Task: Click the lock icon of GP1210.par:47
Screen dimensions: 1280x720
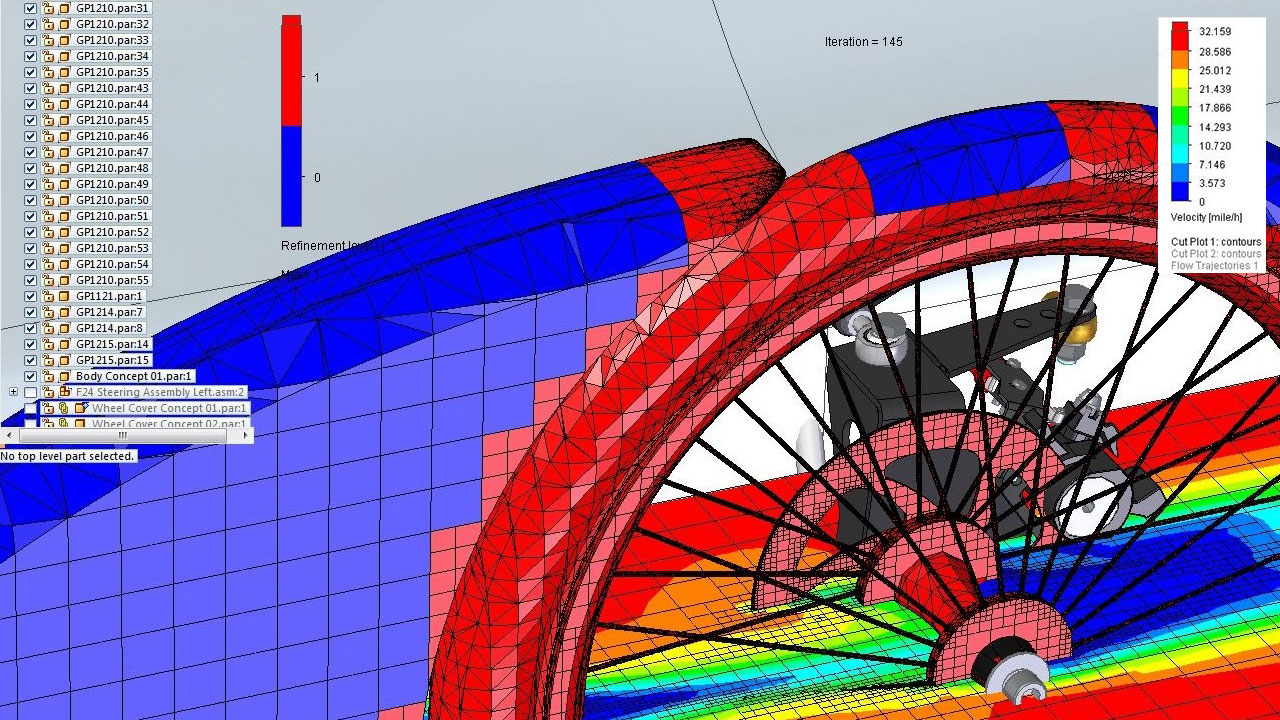Action: [47, 152]
